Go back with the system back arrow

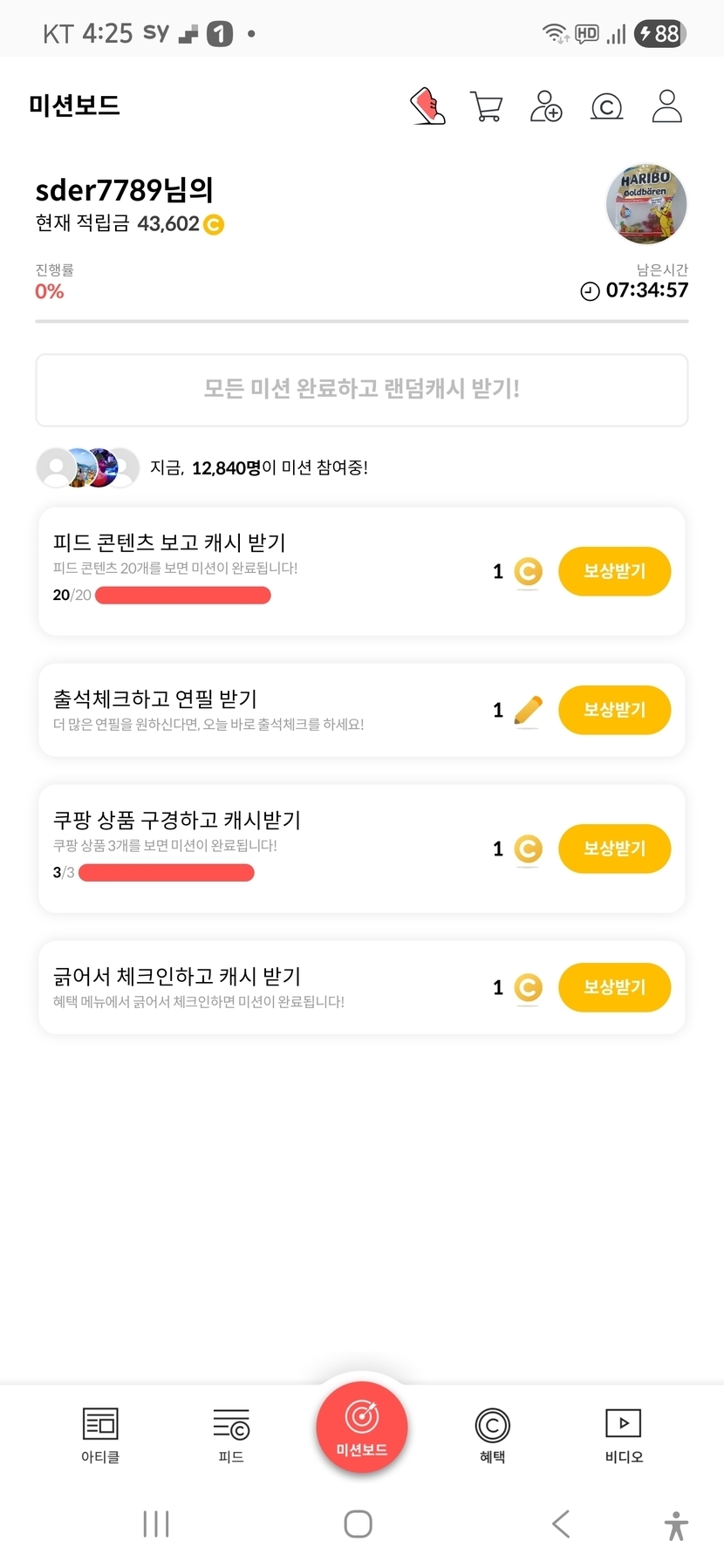(x=561, y=1524)
